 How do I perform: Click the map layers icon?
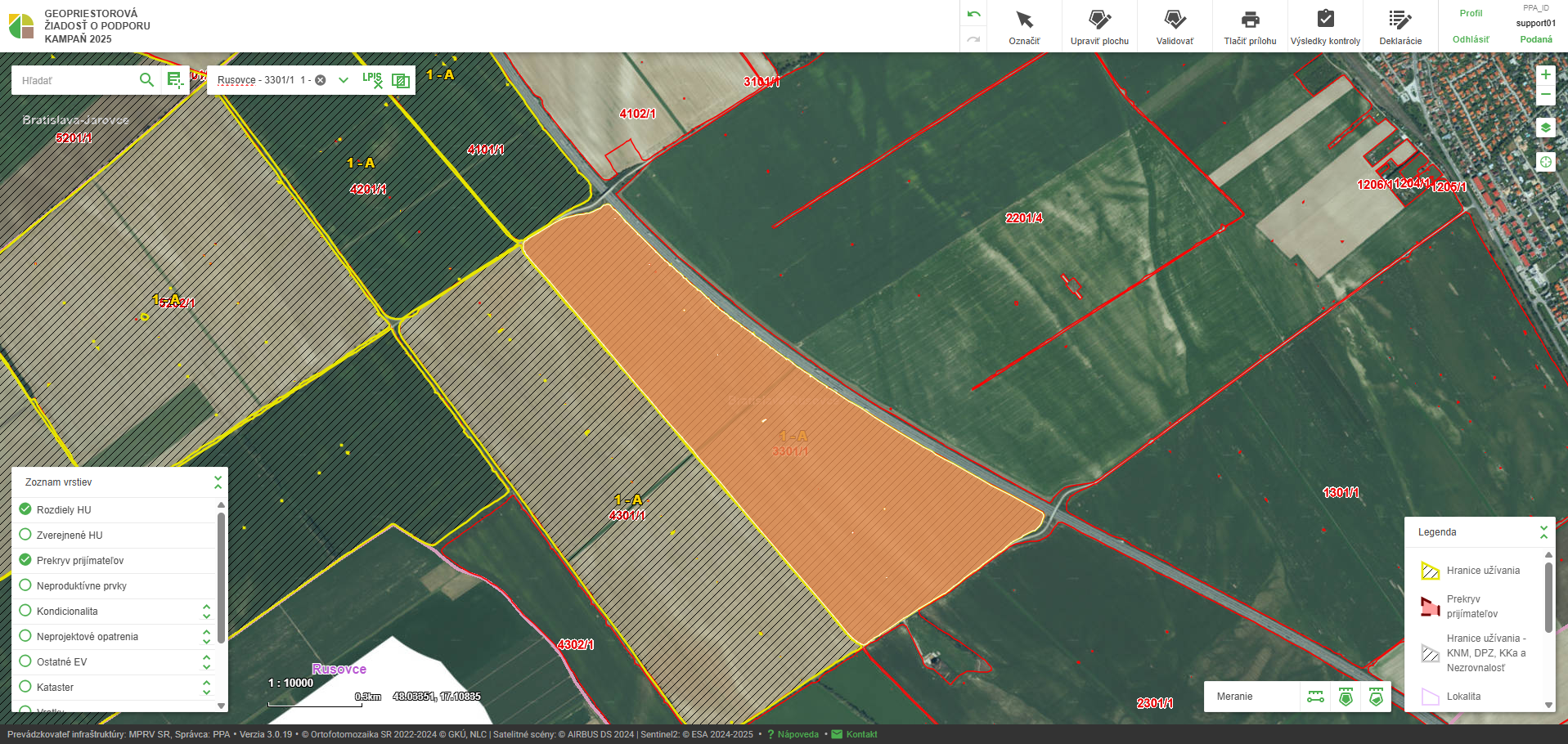point(1545,128)
